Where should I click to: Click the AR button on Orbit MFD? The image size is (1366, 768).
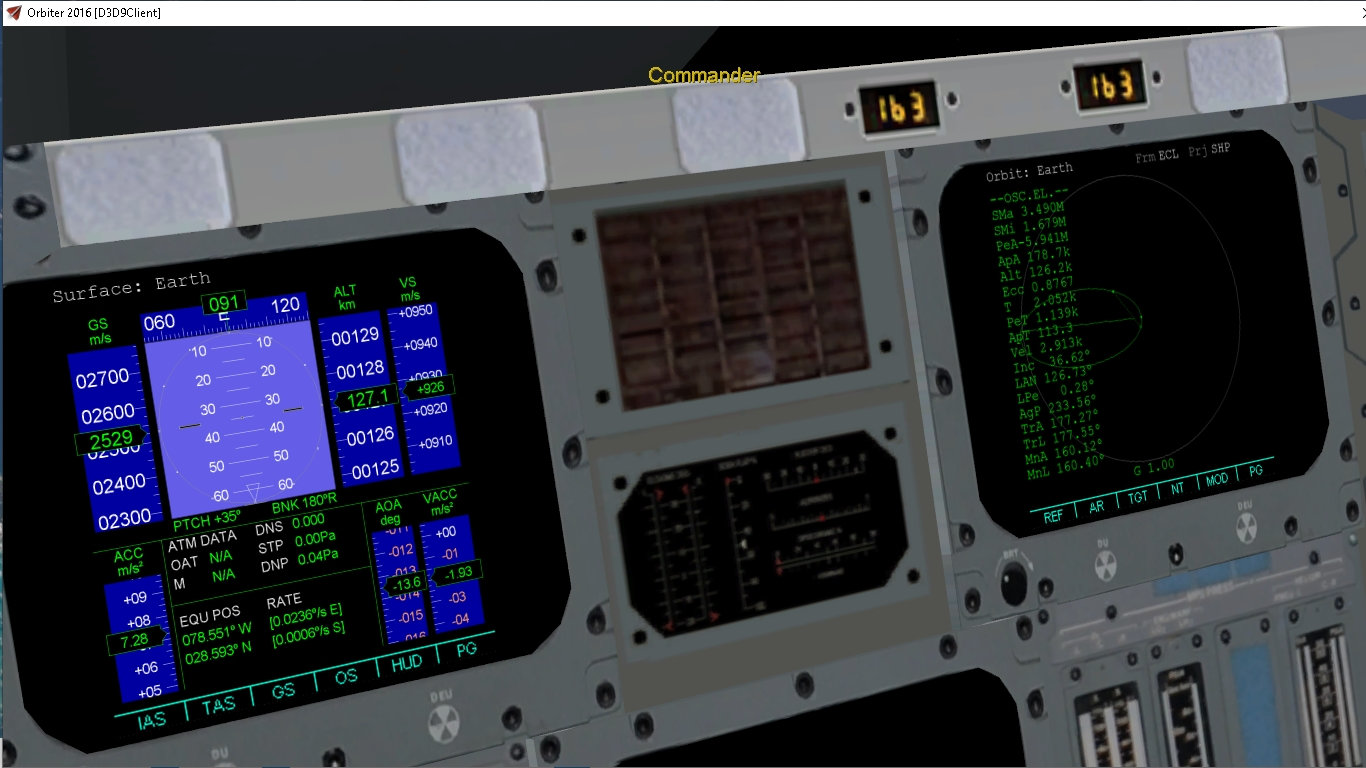[x=1096, y=507]
